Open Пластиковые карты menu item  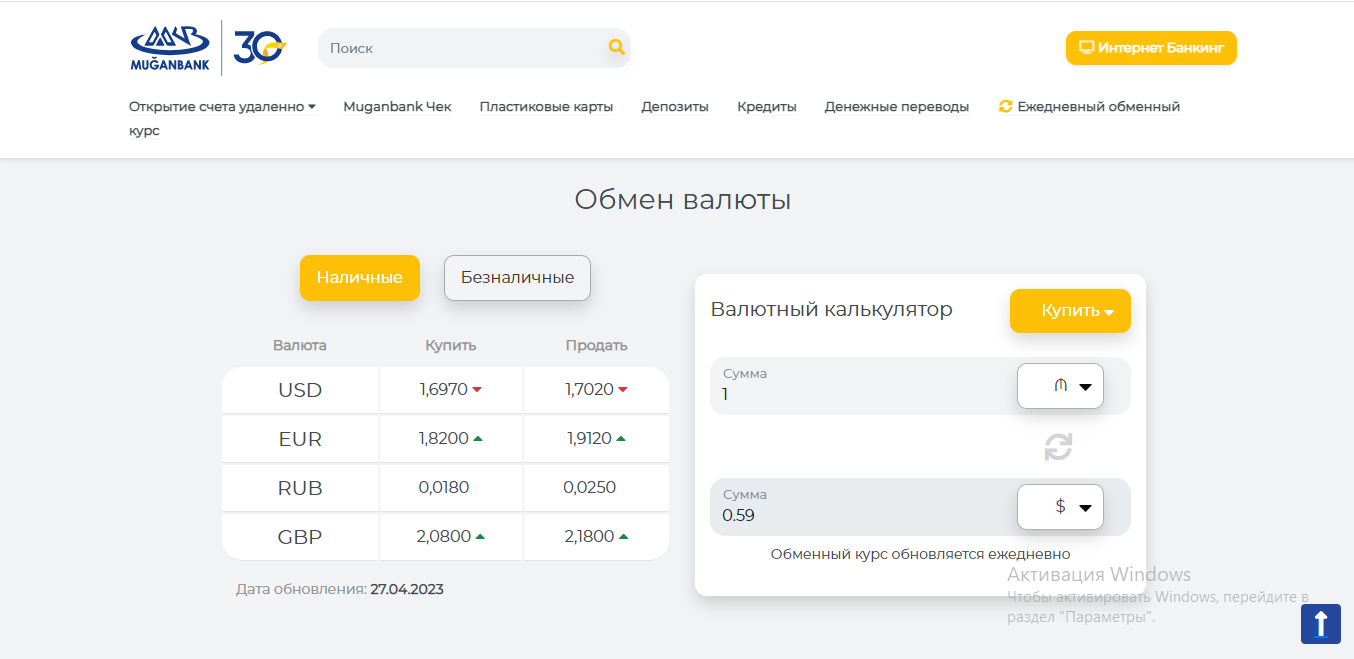pyautogui.click(x=546, y=107)
